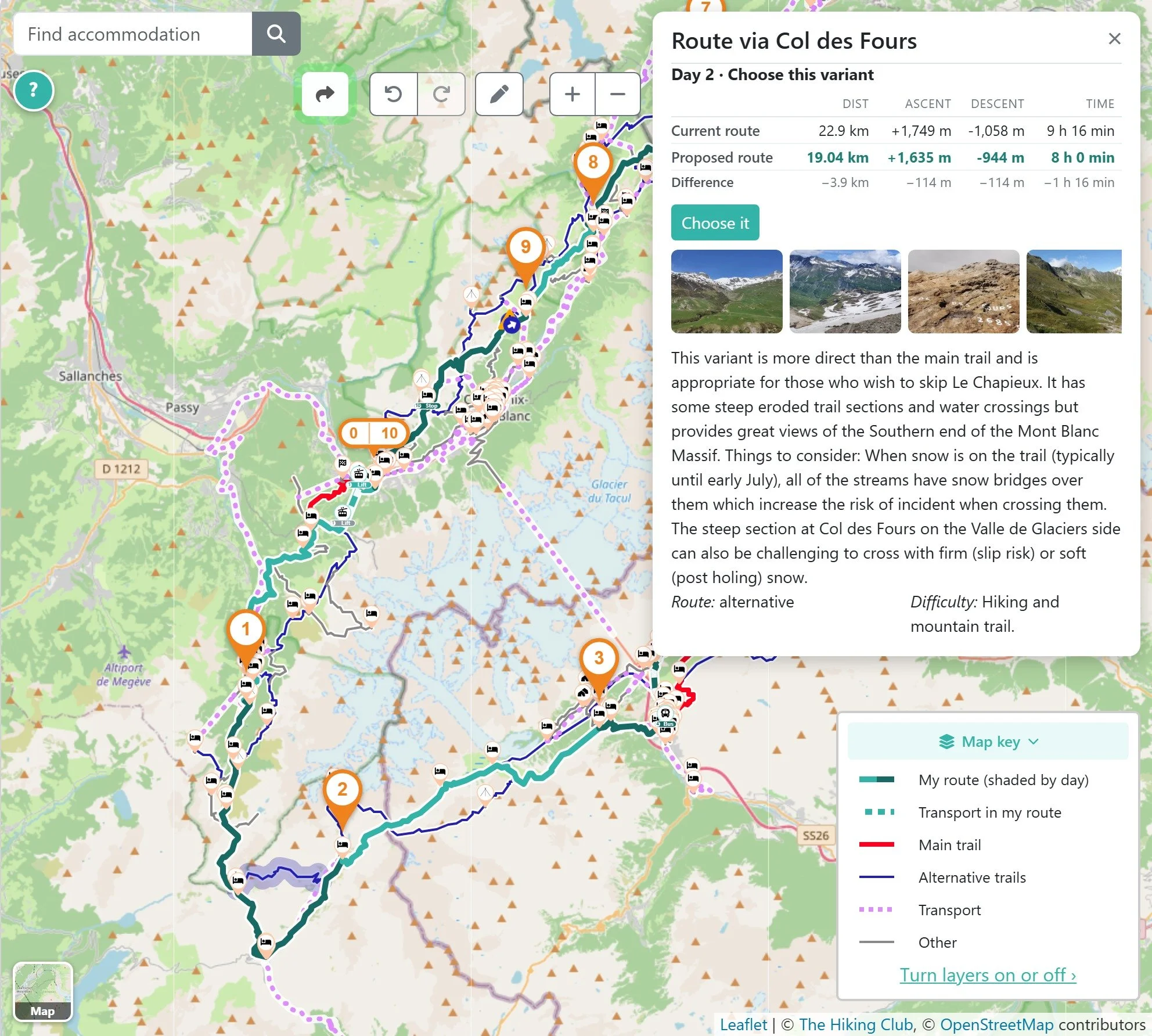This screenshot has height=1036, width=1152.
Task: Click the Day 2 · Choose this variant heading
Action: (x=772, y=75)
